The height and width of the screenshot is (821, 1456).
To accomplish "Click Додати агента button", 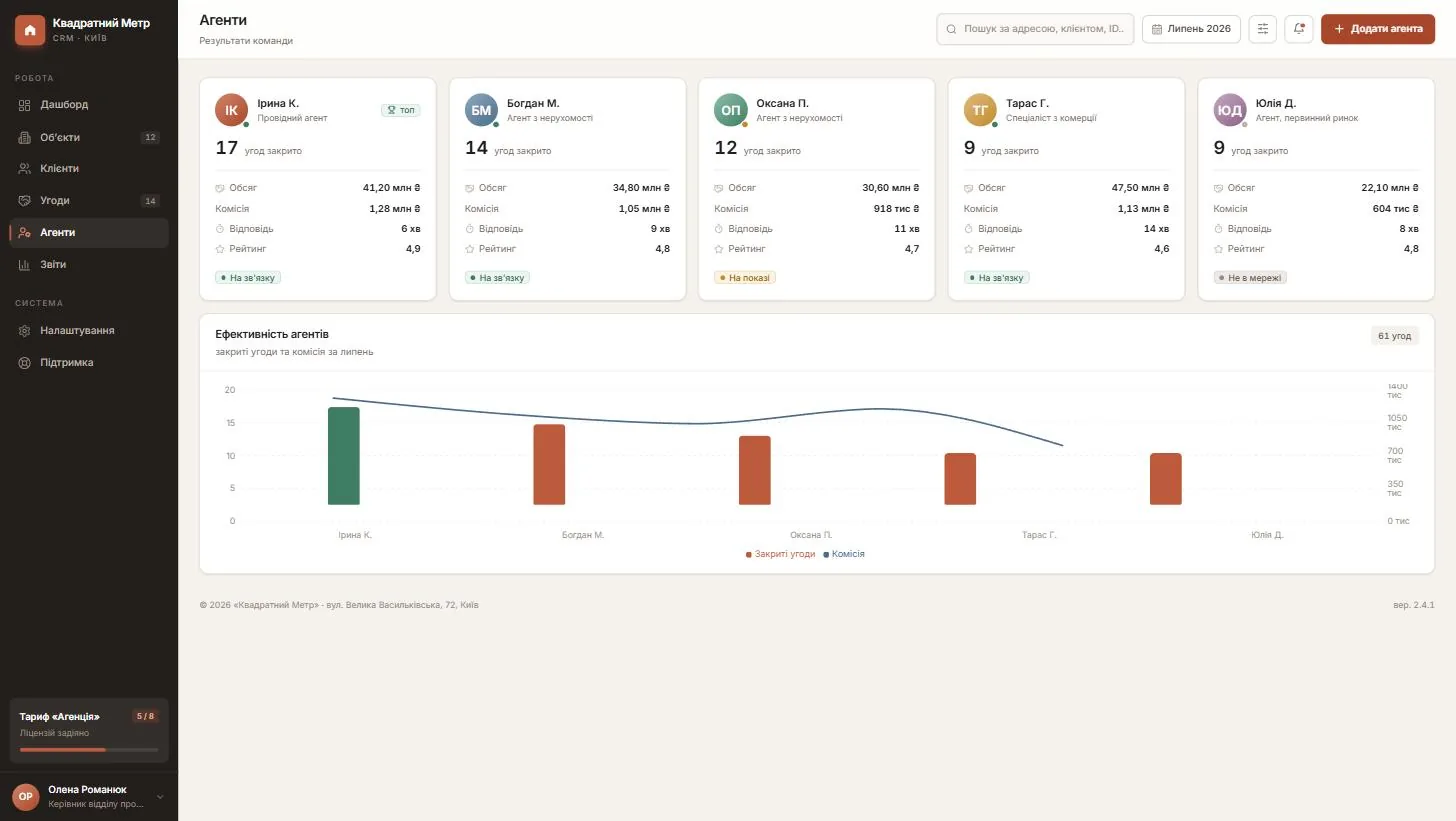I will [x=1378, y=29].
